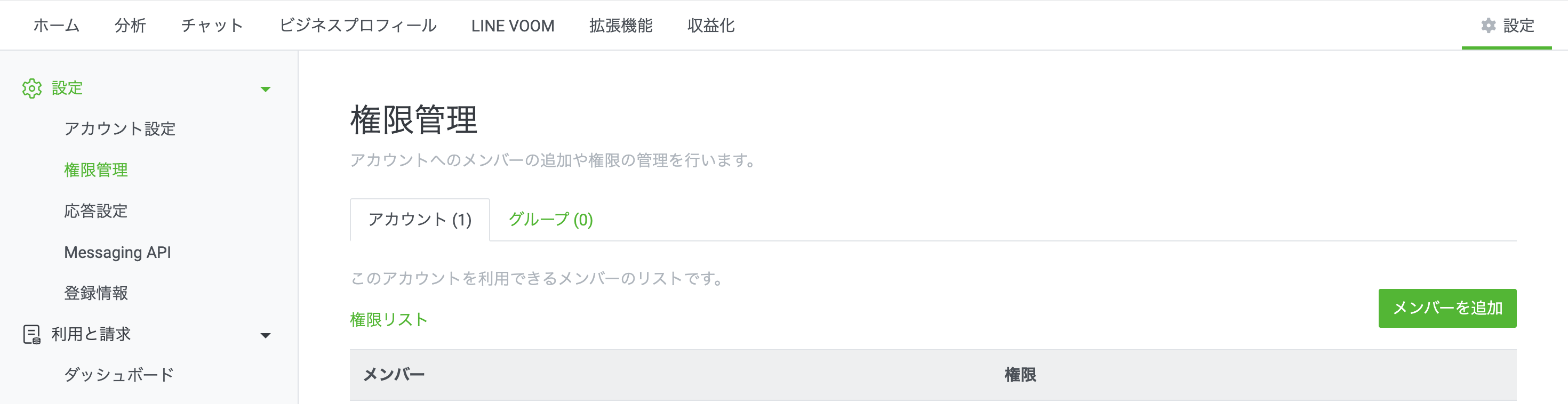Collapse the 設定 section in sidebar
The height and width of the screenshot is (404, 1568).
tap(266, 89)
